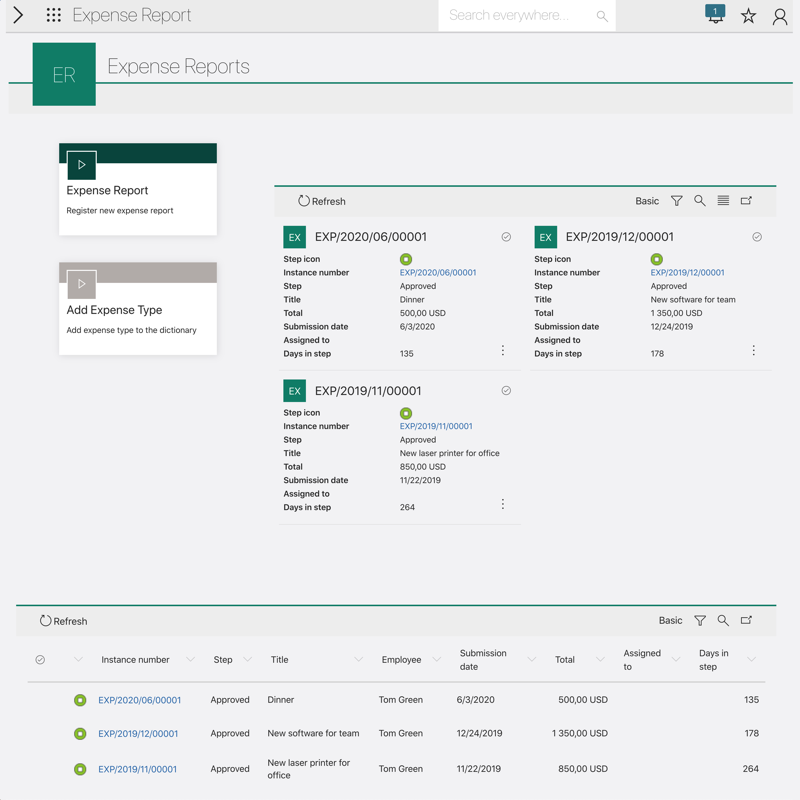The width and height of the screenshot is (800, 800).
Task: Click export icon in bottom table toolbar
Action: tap(746, 621)
